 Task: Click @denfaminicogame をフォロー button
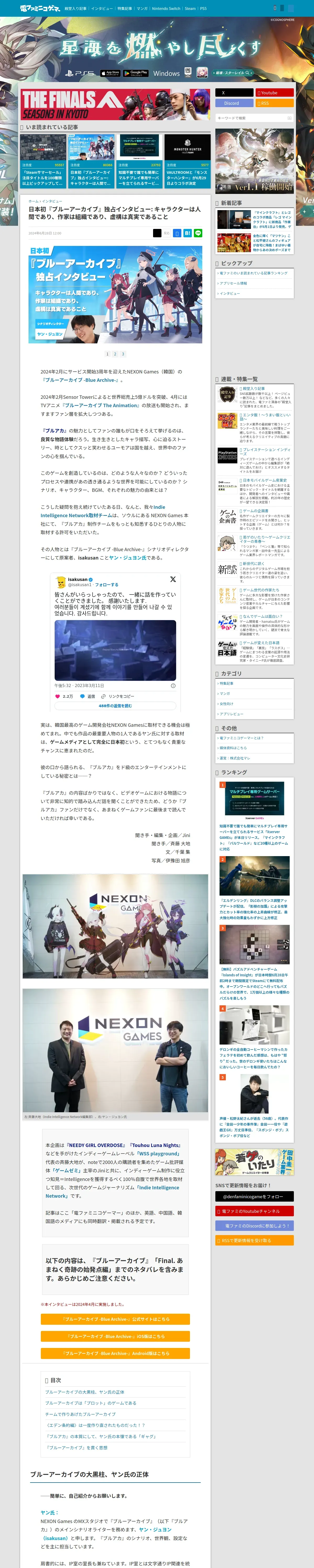point(254,1197)
